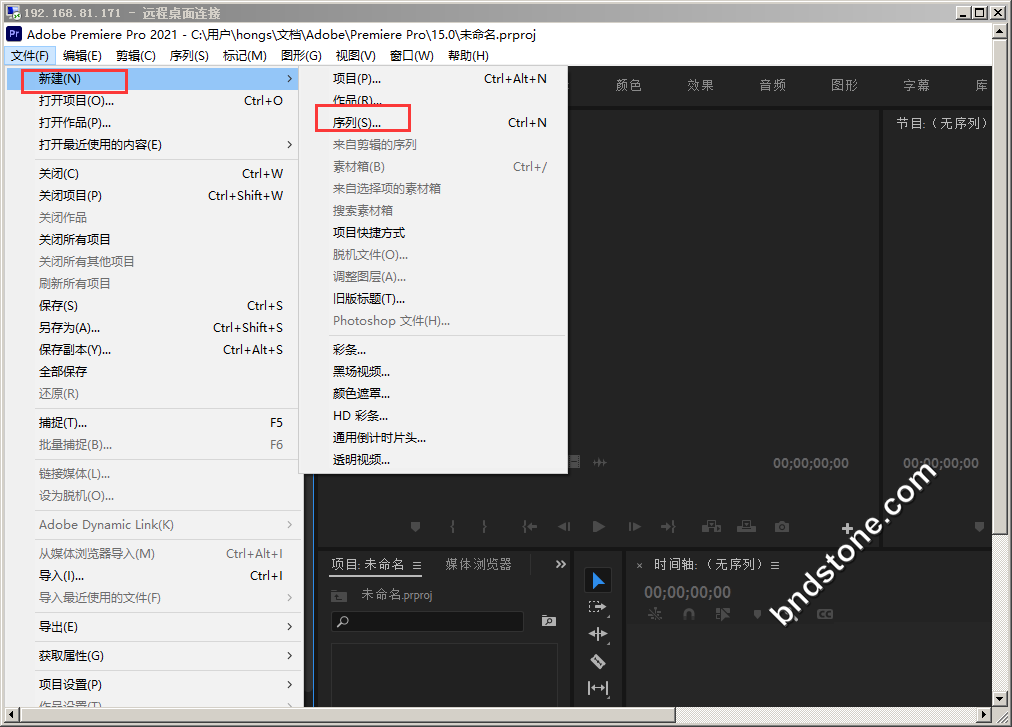The width and height of the screenshot is (1012, 727).
Task: Open the new bin folder icon by search
Action: pyautogui.click(x=548, y=621)
